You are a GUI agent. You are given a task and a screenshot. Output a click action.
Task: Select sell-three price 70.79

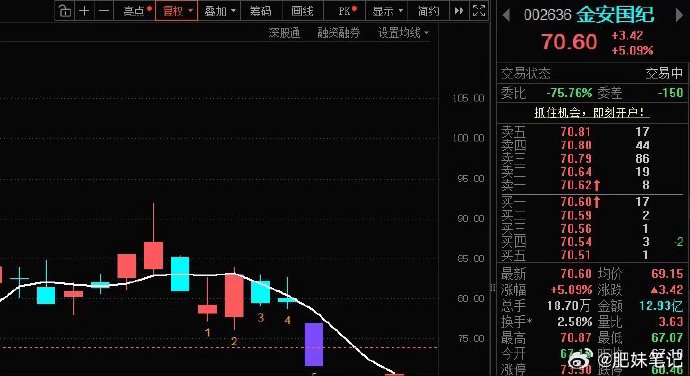click(576, 159)
